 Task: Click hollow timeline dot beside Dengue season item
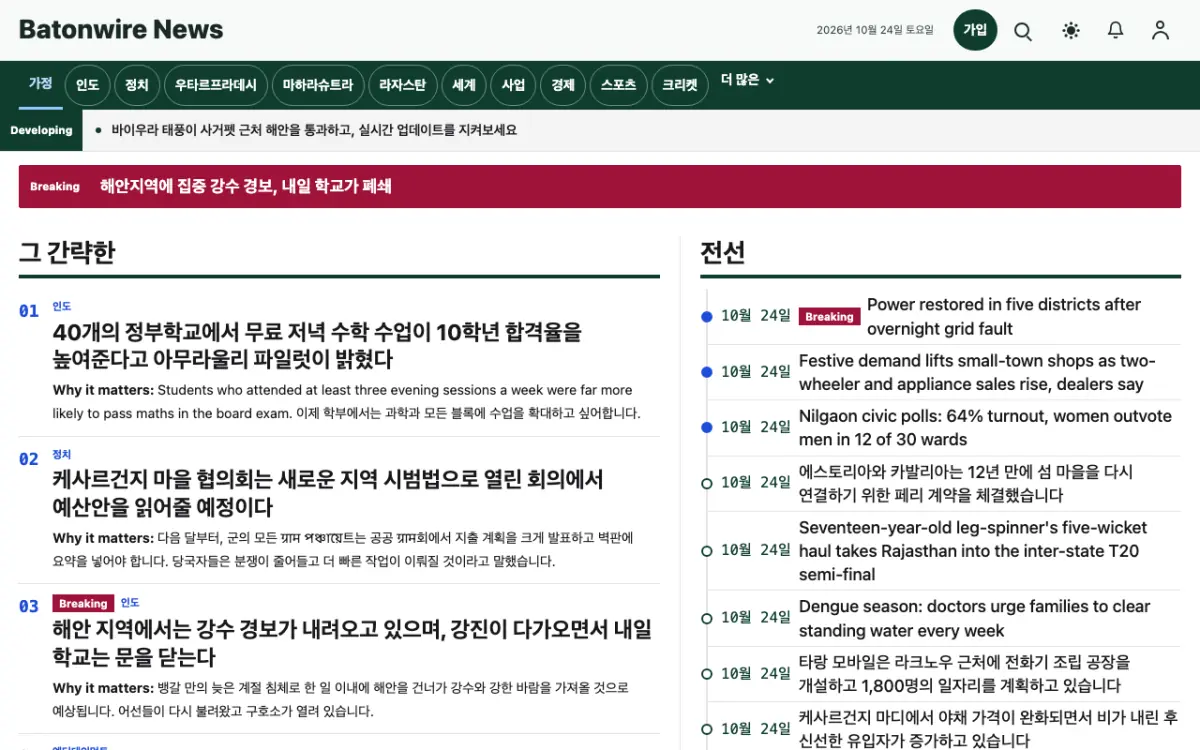point(707,618)
